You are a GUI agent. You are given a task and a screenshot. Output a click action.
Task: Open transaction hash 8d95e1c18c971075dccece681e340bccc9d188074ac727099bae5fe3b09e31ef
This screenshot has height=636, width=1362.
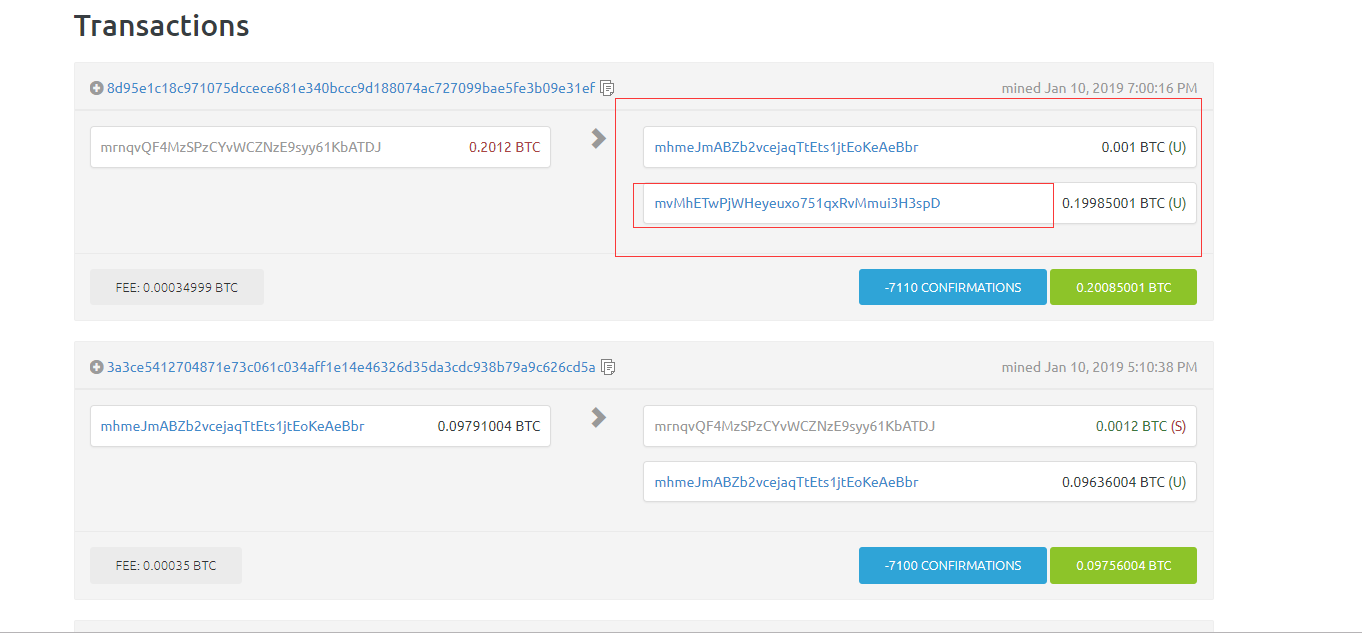351,88
